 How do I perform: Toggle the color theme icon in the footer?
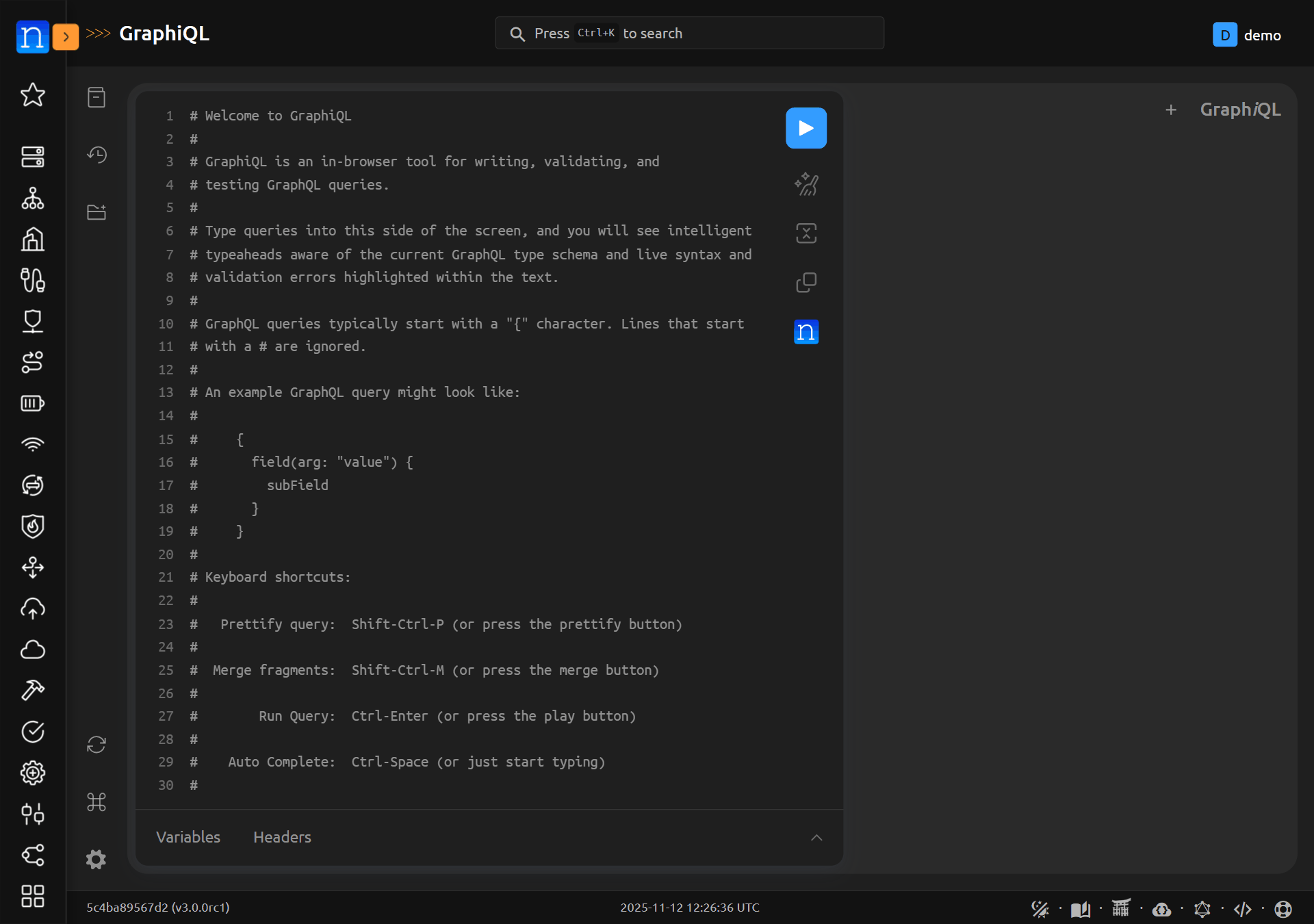click(x=1040, y=909)
